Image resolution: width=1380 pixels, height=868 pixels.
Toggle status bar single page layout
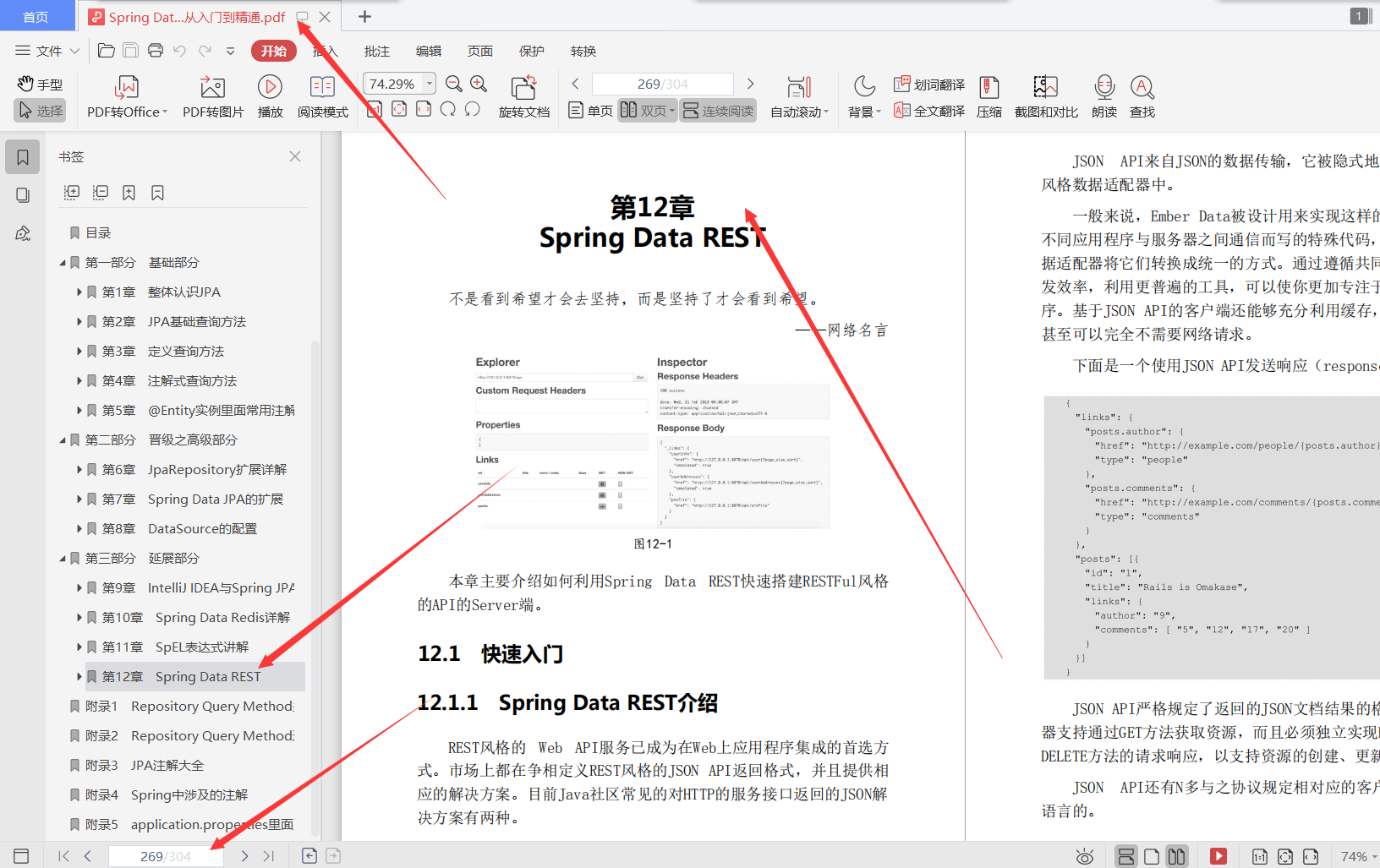coord(1152,856)
